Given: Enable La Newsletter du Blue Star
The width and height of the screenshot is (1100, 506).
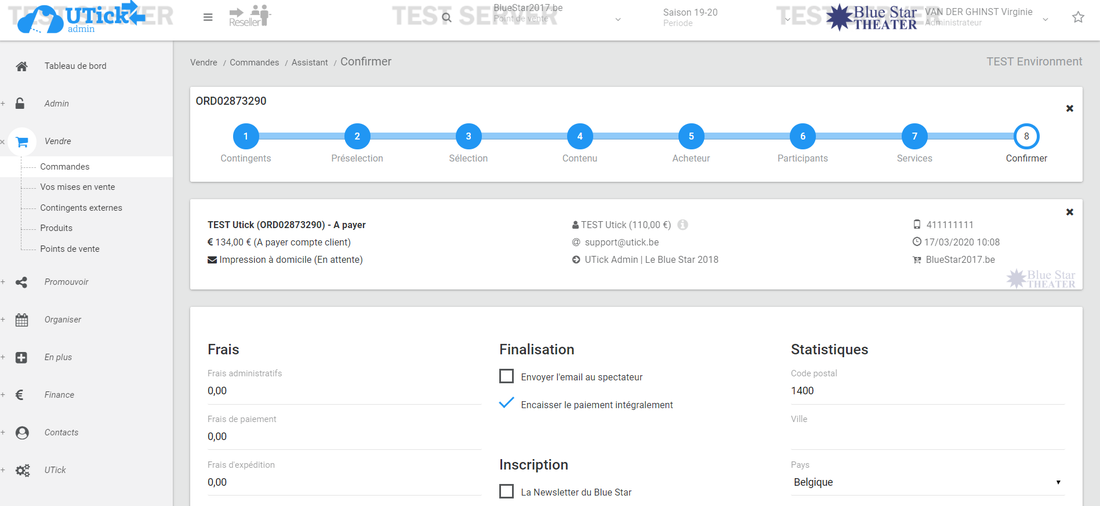Looking at the screenshot, I should [507, 492].
